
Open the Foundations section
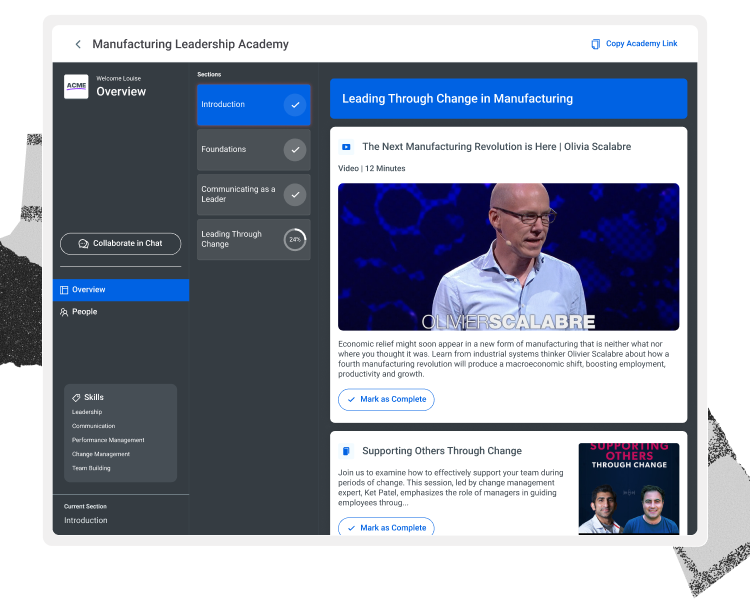tap(254, 150)
